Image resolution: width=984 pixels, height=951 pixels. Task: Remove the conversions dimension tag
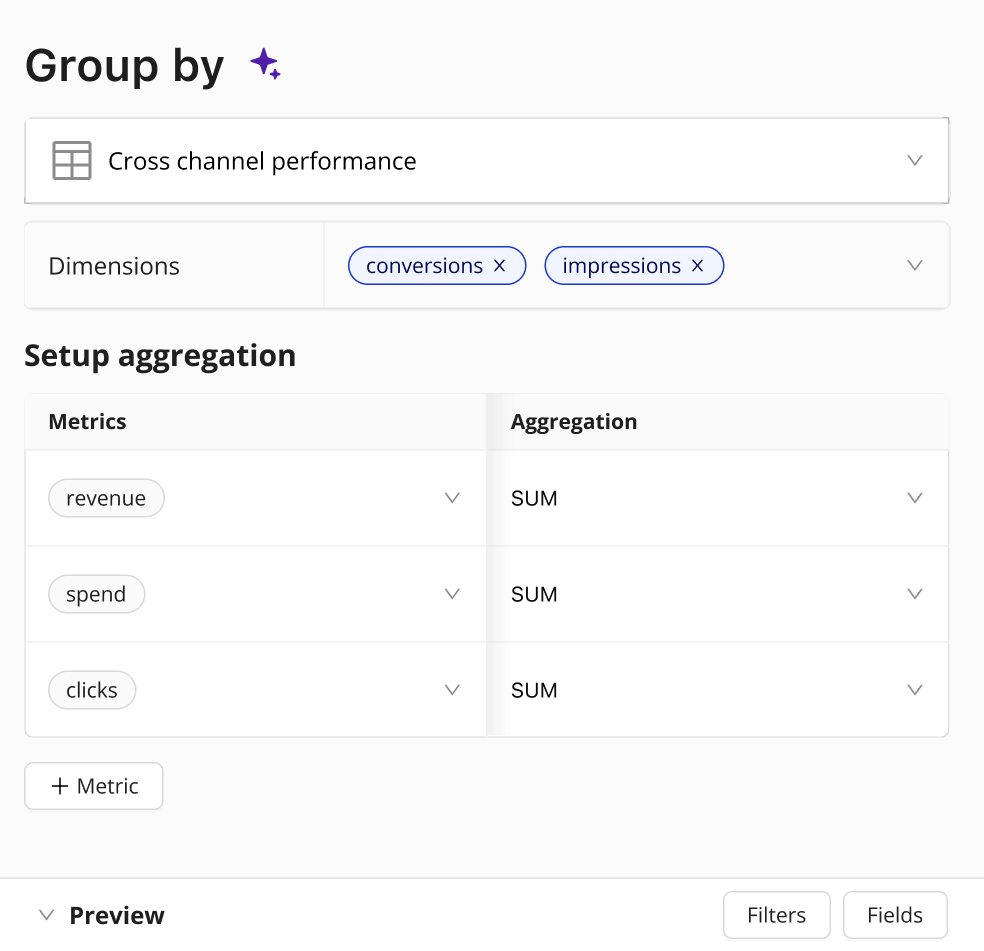(x=500, y=266)
